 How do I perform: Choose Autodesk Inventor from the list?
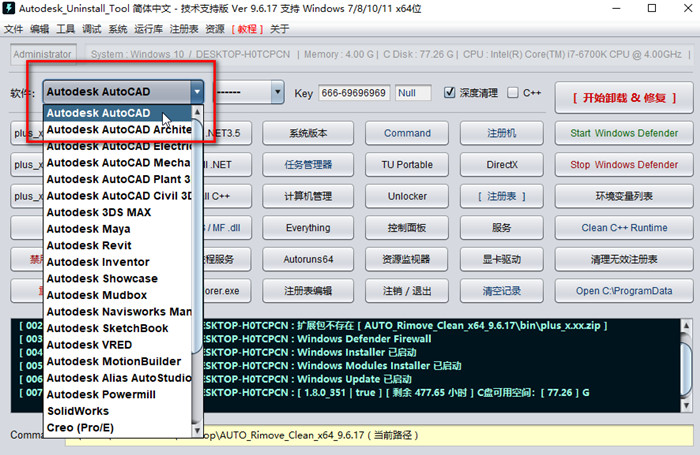point(118,262)
